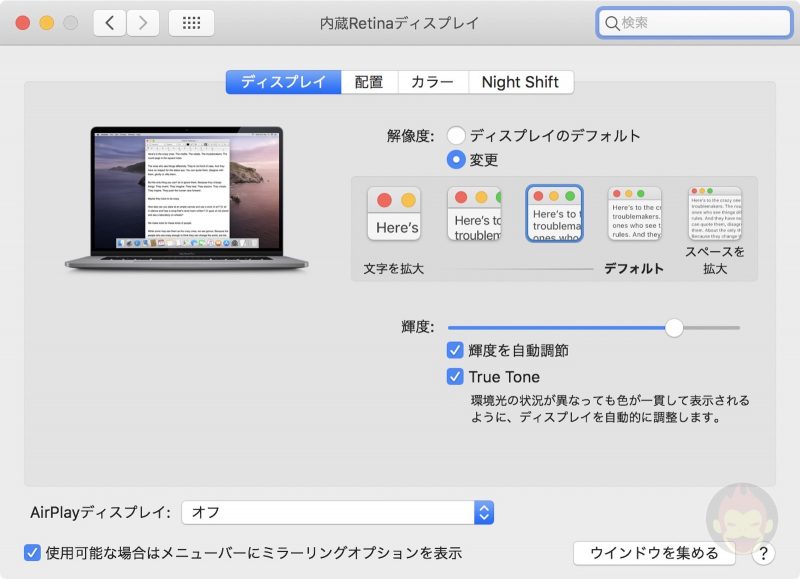
Task: Disable the True Tone checkbox
Action: (x=456, y=377)
